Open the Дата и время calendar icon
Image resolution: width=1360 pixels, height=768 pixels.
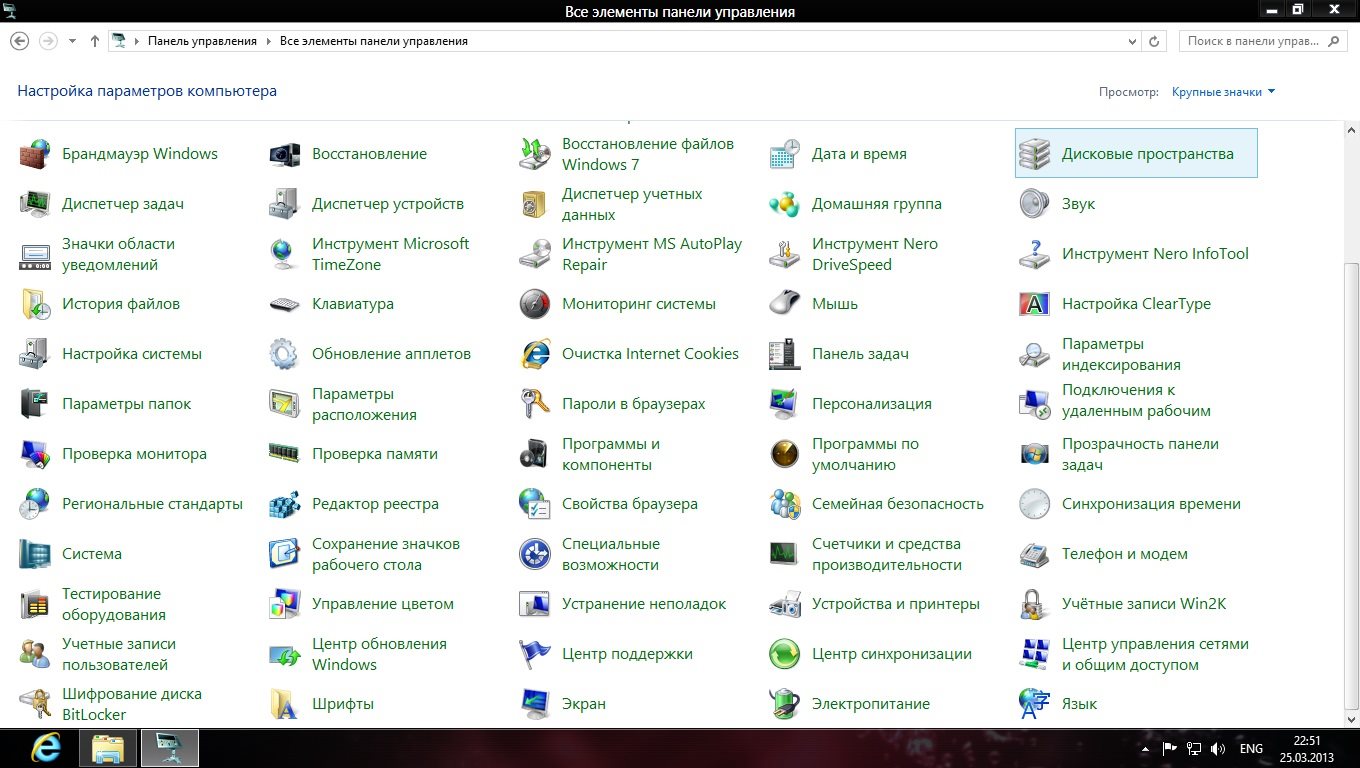click(x=785, y=154)
